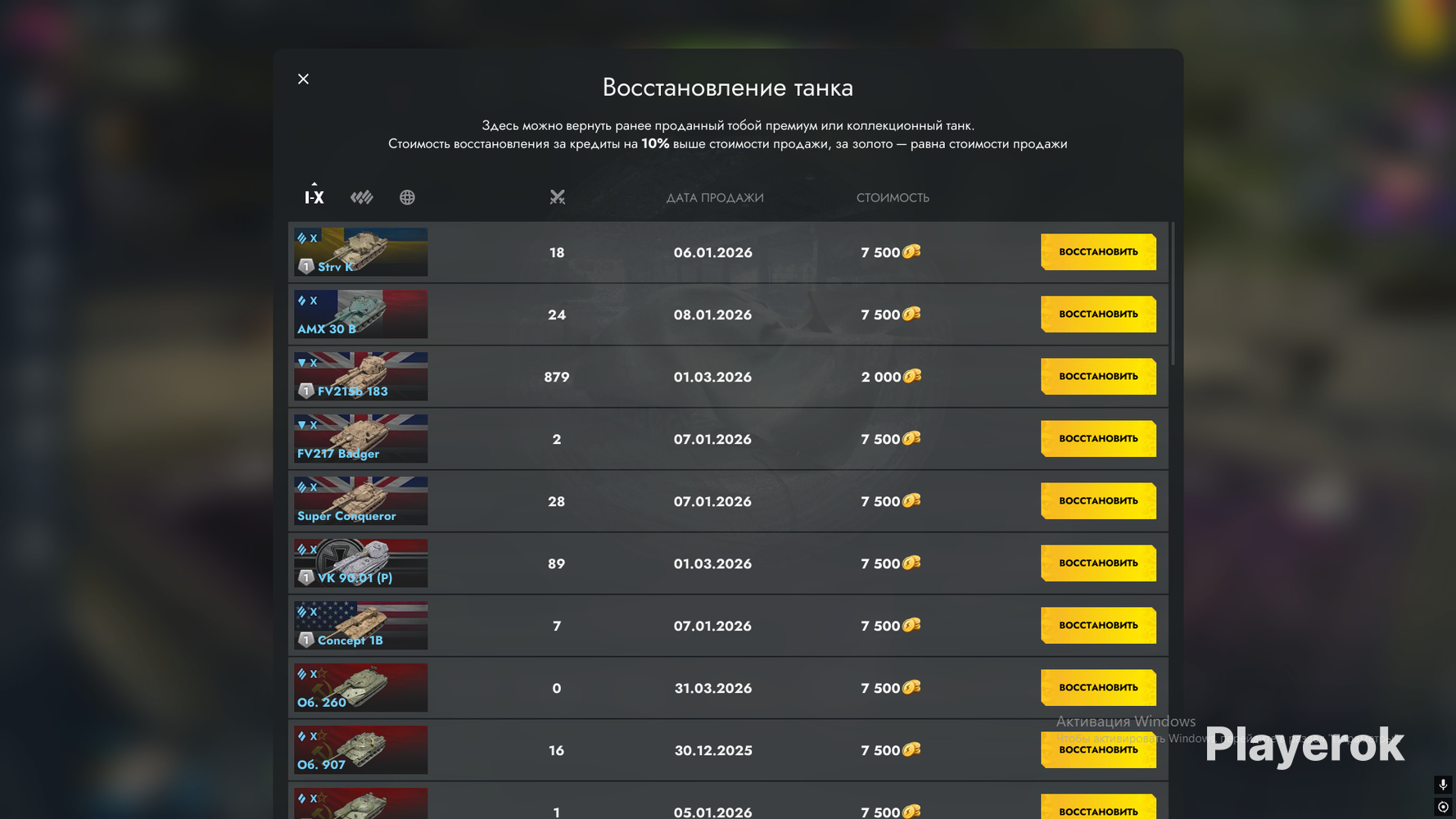Restore the FV217 Badger tank
Screen dimensions: 1456x819
1098,439
